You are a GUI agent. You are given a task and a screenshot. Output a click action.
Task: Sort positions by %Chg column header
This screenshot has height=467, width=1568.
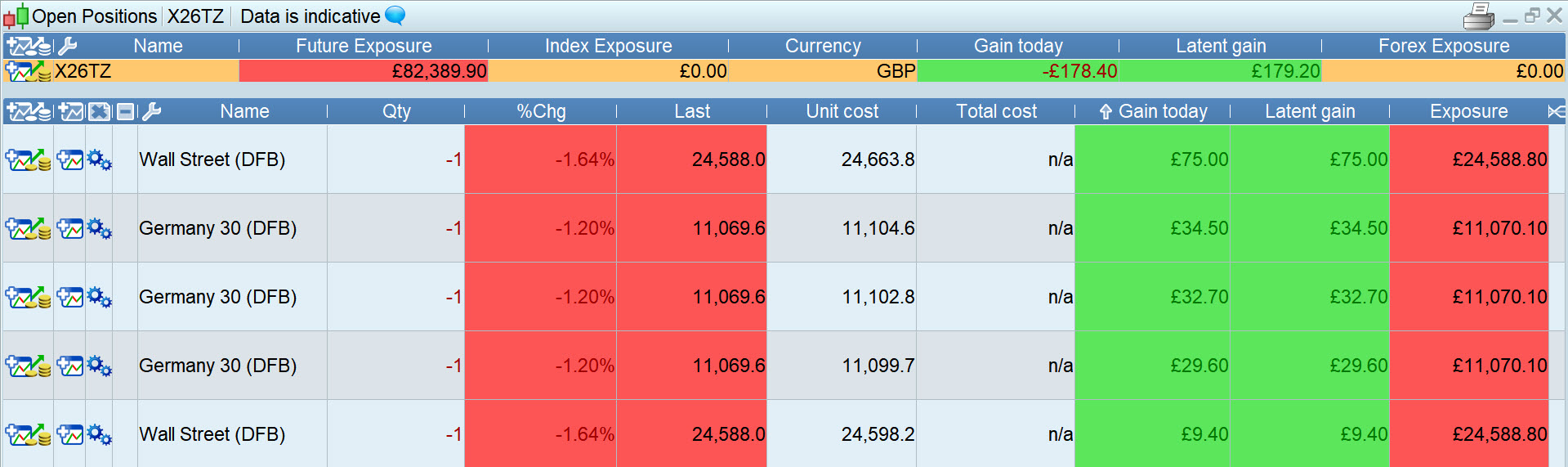pos(541,111)
